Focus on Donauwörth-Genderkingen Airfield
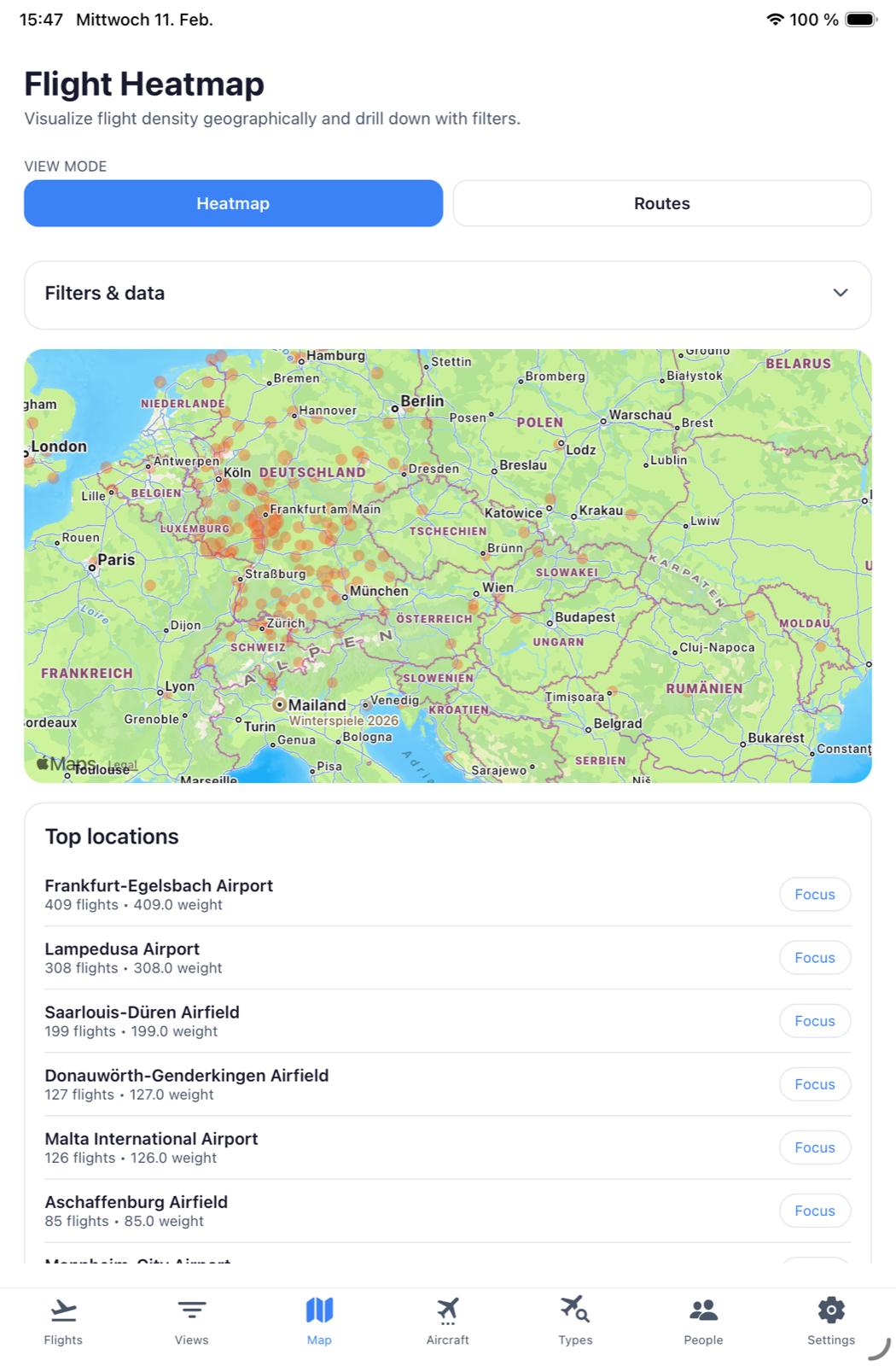Image resolution: width=896 pixels, height=1366 pixels. tap(815, 1084)
